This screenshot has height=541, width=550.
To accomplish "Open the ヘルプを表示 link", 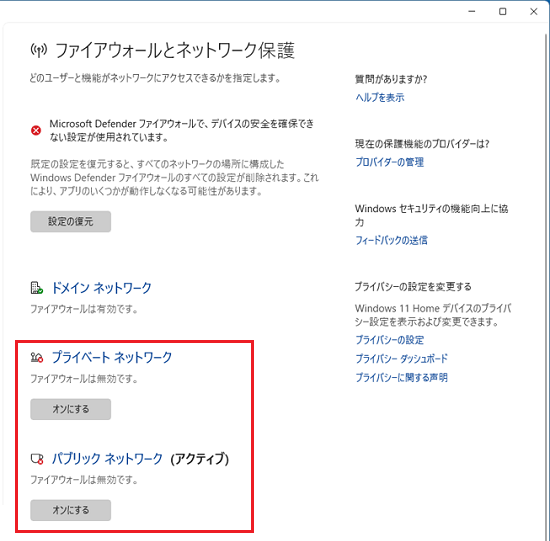I will click(x=380, y=97).
